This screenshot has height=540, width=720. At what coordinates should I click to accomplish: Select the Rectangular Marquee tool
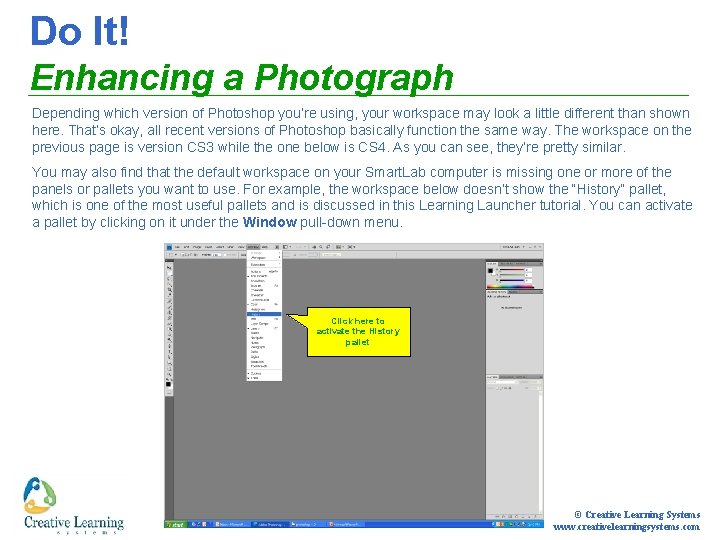pos(169,273)
